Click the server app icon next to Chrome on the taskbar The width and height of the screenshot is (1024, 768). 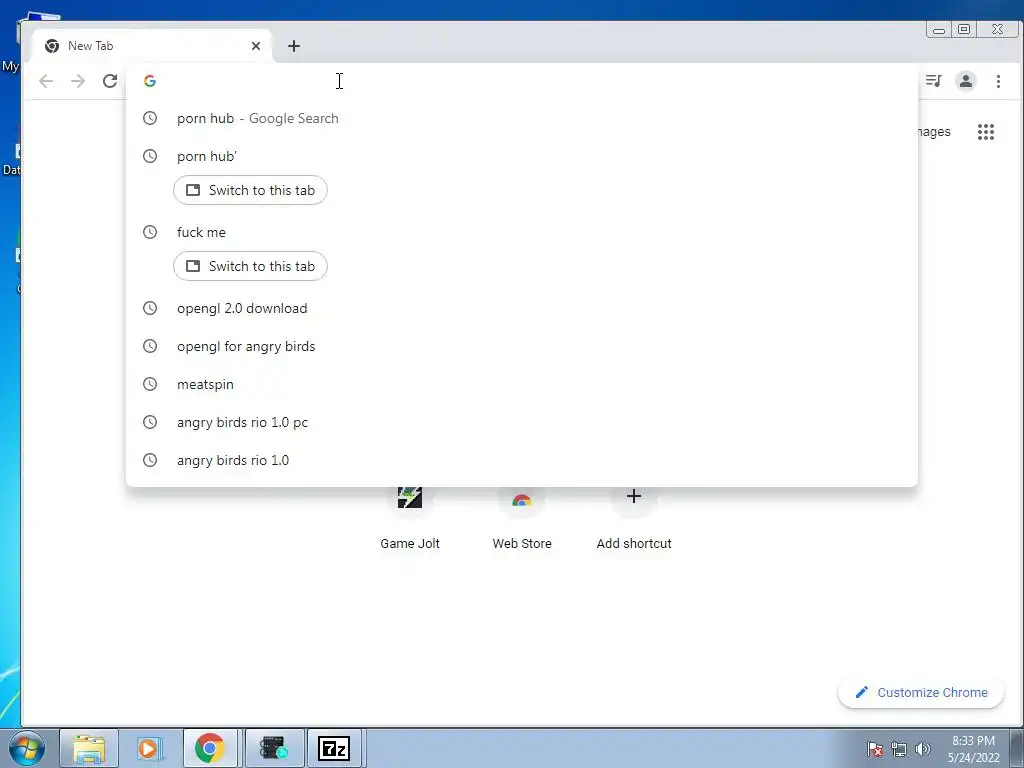click(273, 748)
